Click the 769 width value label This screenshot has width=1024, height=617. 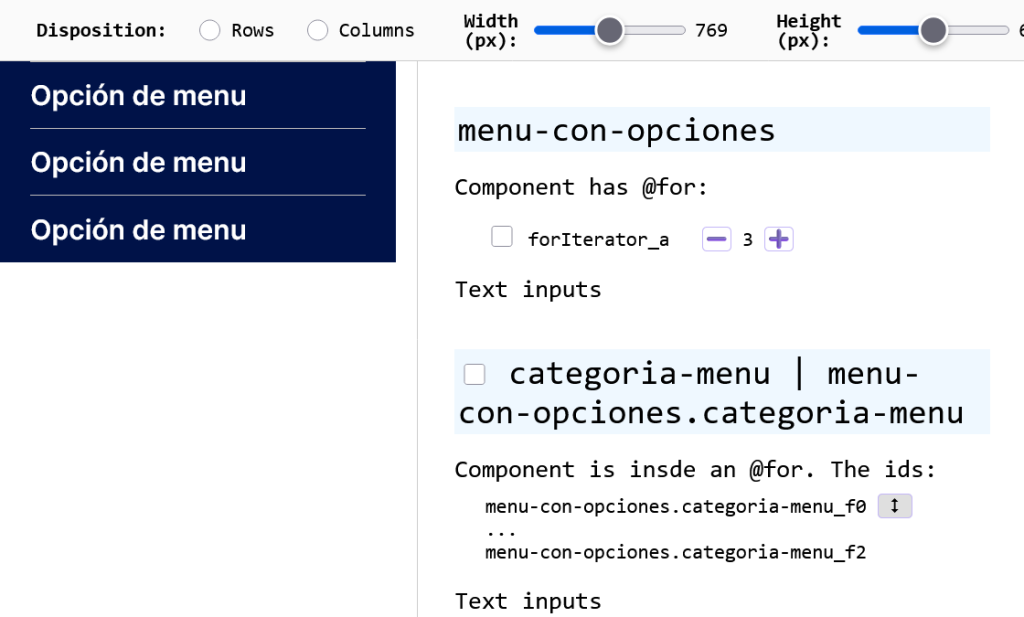pos(712,30)
